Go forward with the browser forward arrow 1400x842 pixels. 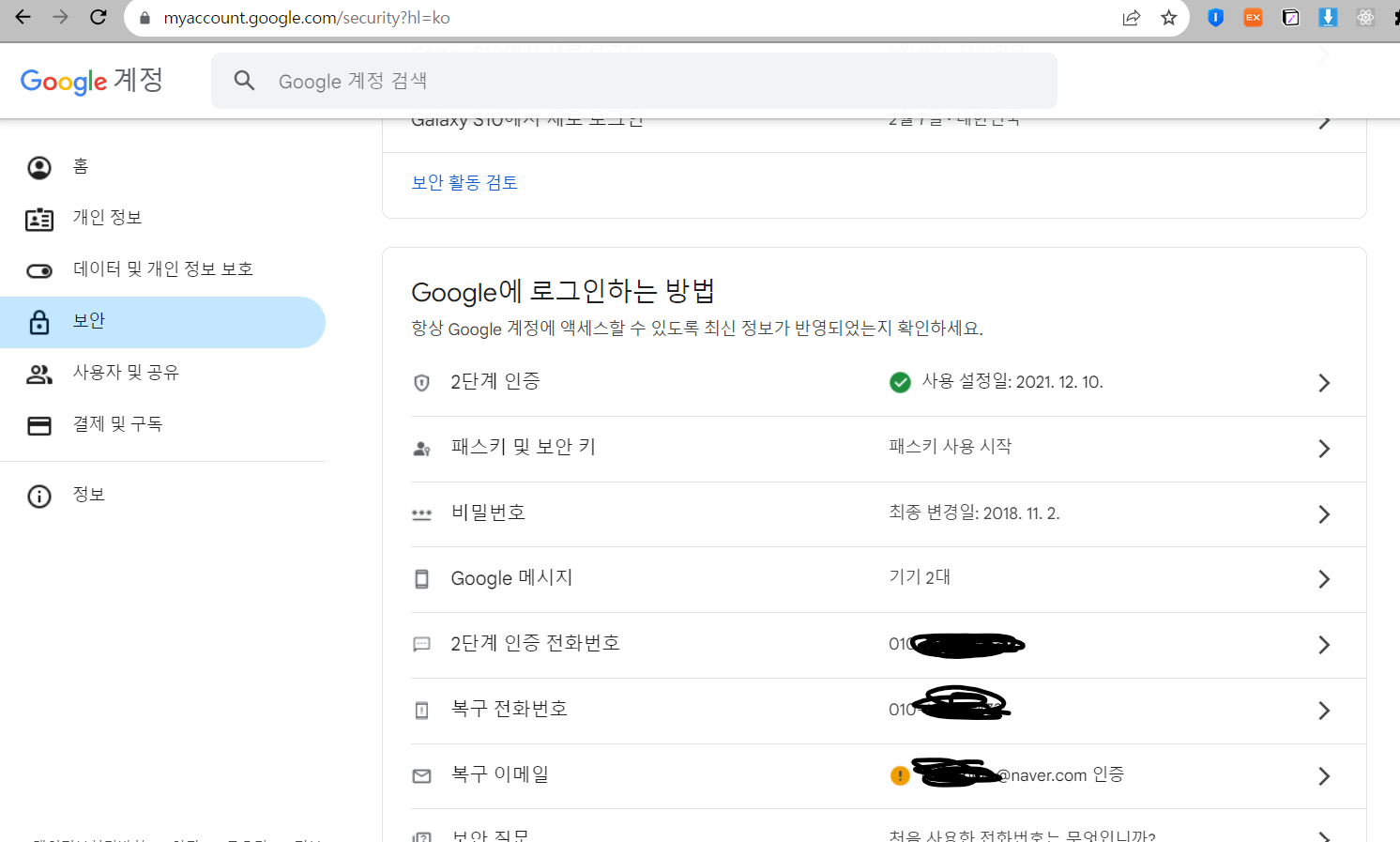pyautogui.click(x=61, y=17)
